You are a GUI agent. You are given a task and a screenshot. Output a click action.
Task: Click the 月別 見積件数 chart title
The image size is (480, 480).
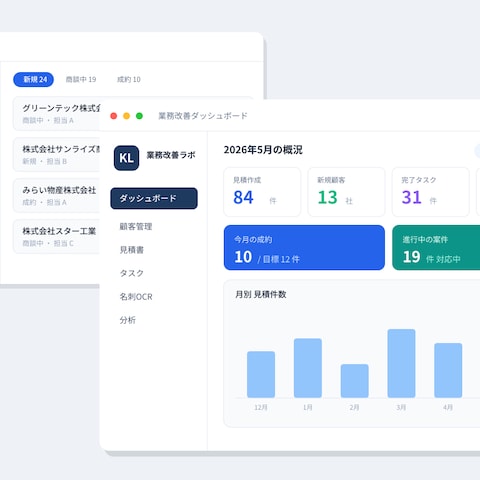[x=261, y=294]
